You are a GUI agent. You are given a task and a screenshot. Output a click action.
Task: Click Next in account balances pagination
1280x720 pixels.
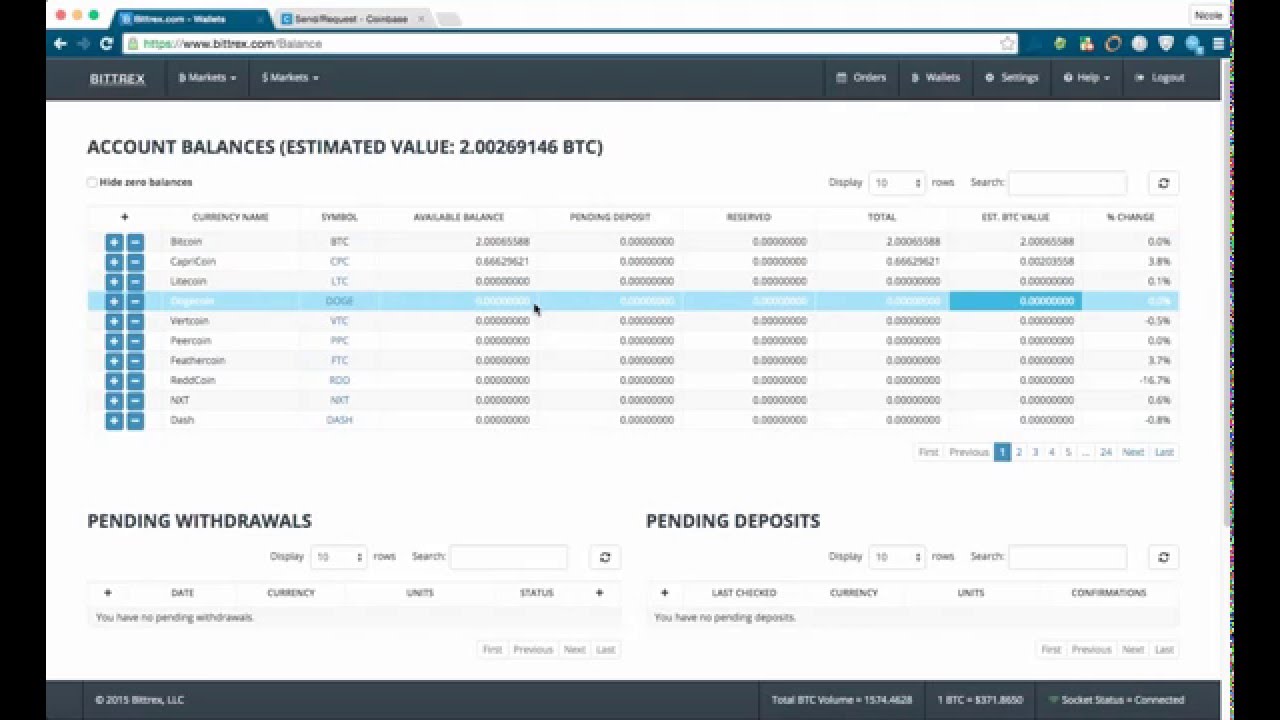pyautogui.click(x=1133, y=452)
